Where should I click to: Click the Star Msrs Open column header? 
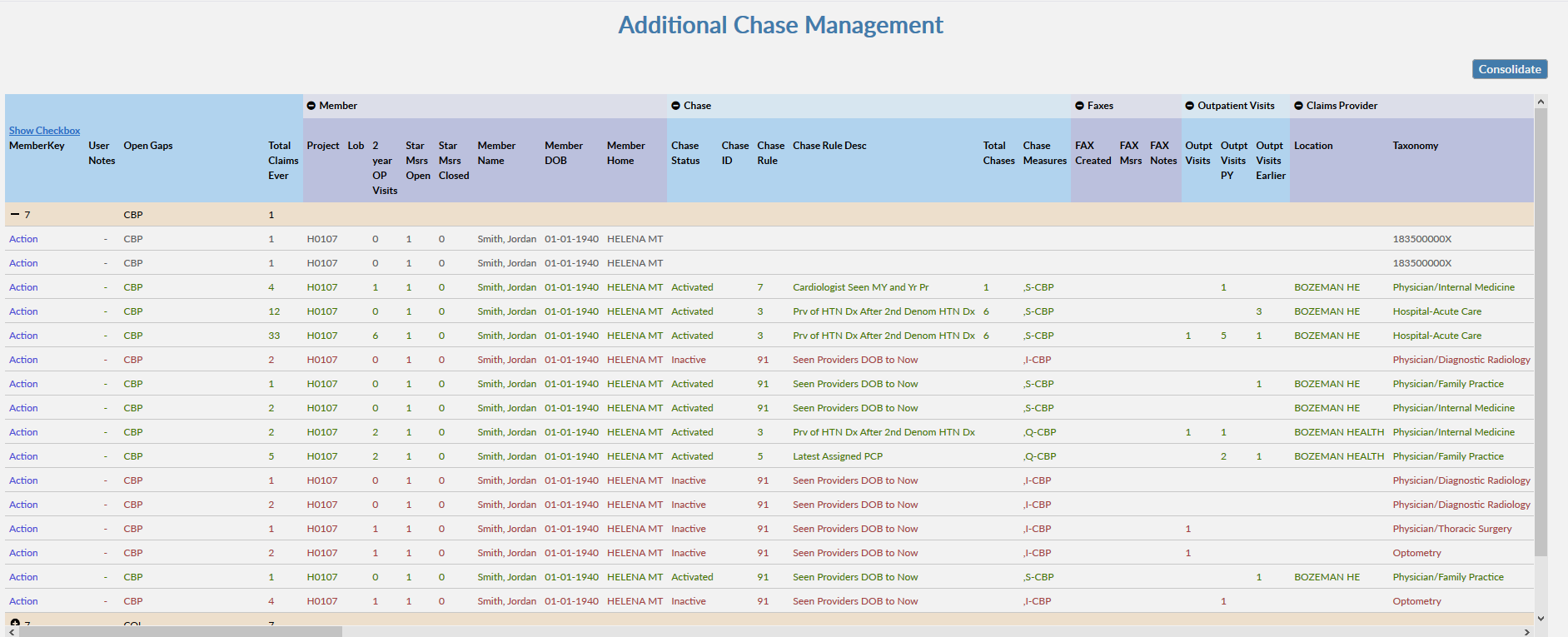point(418,161)
